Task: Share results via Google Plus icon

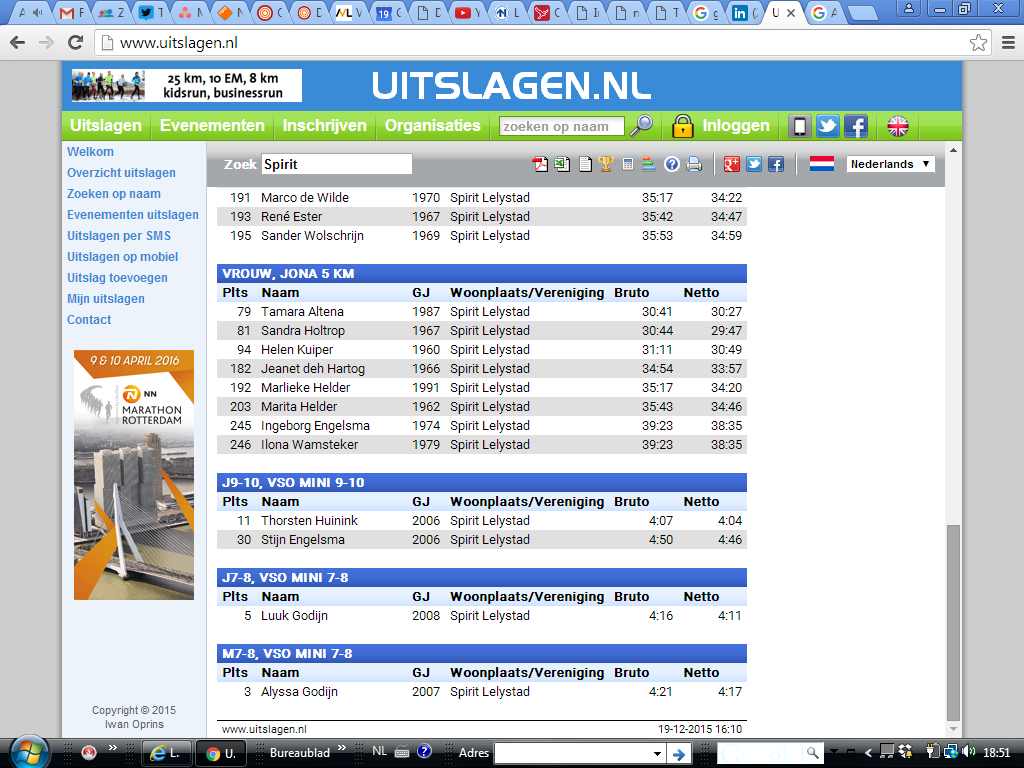Action: click(732, 165)
